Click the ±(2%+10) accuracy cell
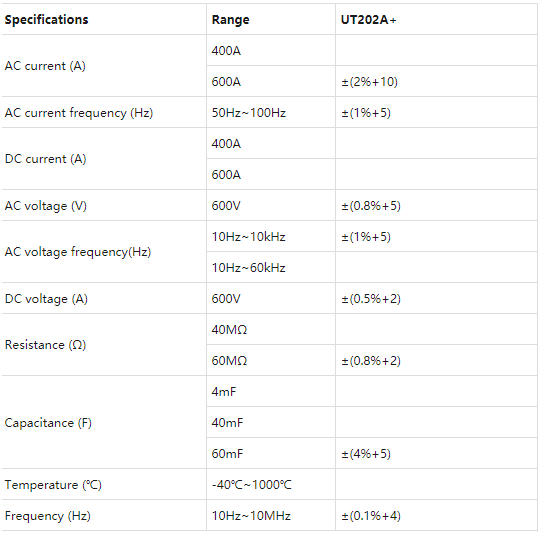This screenshot has width=544, height=534. click(369, 82)
